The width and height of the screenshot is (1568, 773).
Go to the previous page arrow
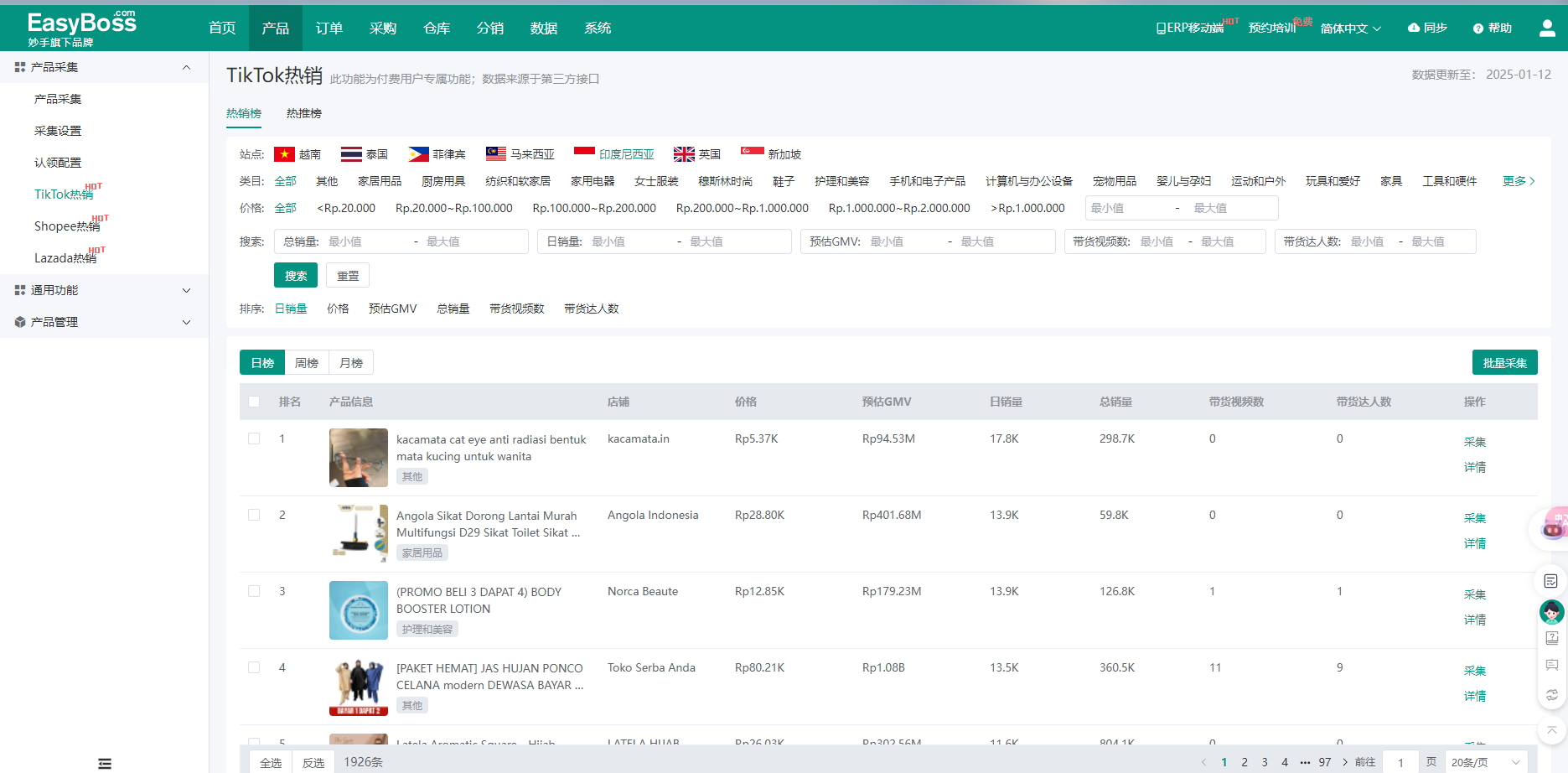[1204, 762]
